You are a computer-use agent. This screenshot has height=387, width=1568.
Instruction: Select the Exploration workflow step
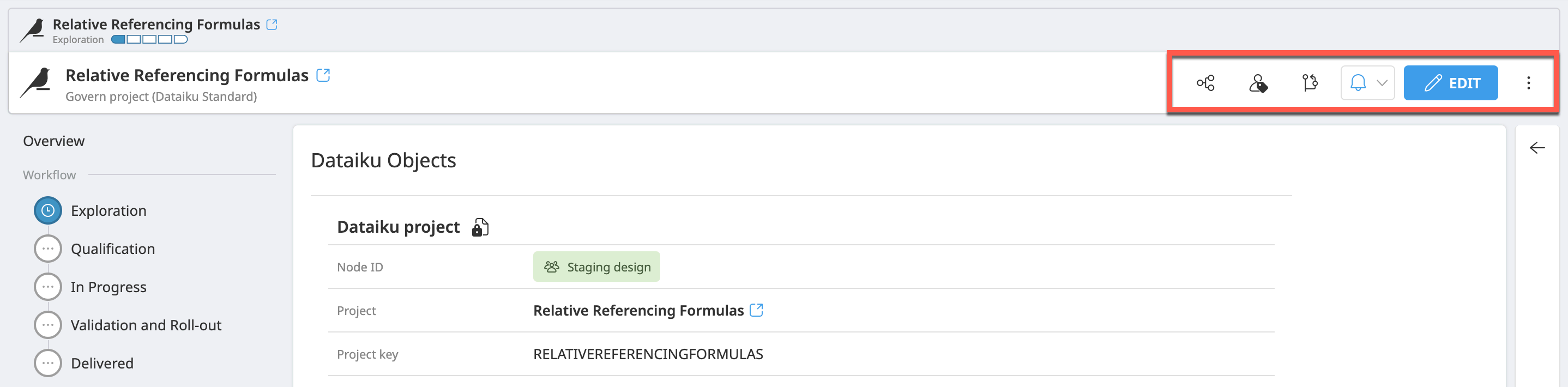[x=108, y=211]
